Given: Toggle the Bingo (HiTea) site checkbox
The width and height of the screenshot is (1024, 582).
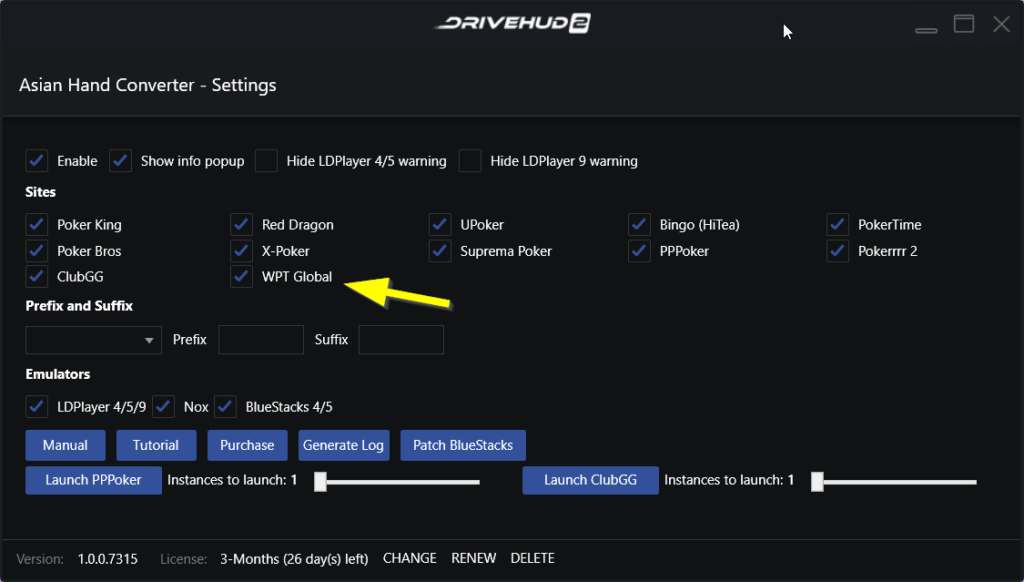Looking at the screenshot, I should coord(639,225).
